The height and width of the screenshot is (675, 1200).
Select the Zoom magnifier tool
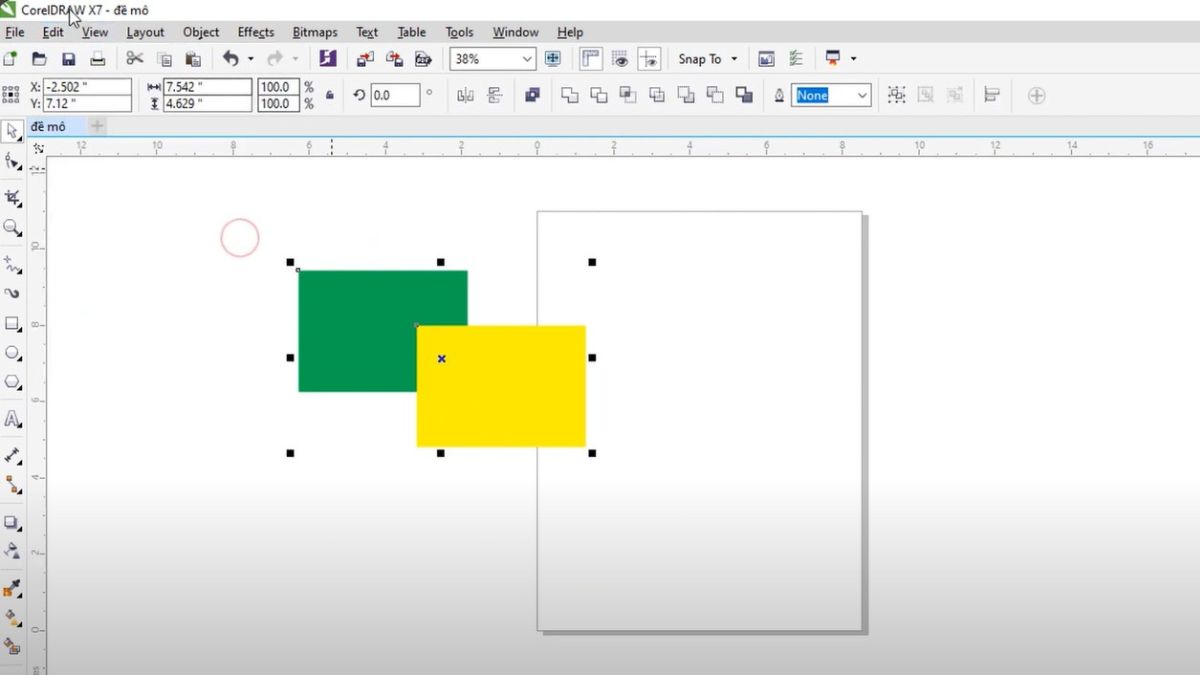(x=13, y=228)
